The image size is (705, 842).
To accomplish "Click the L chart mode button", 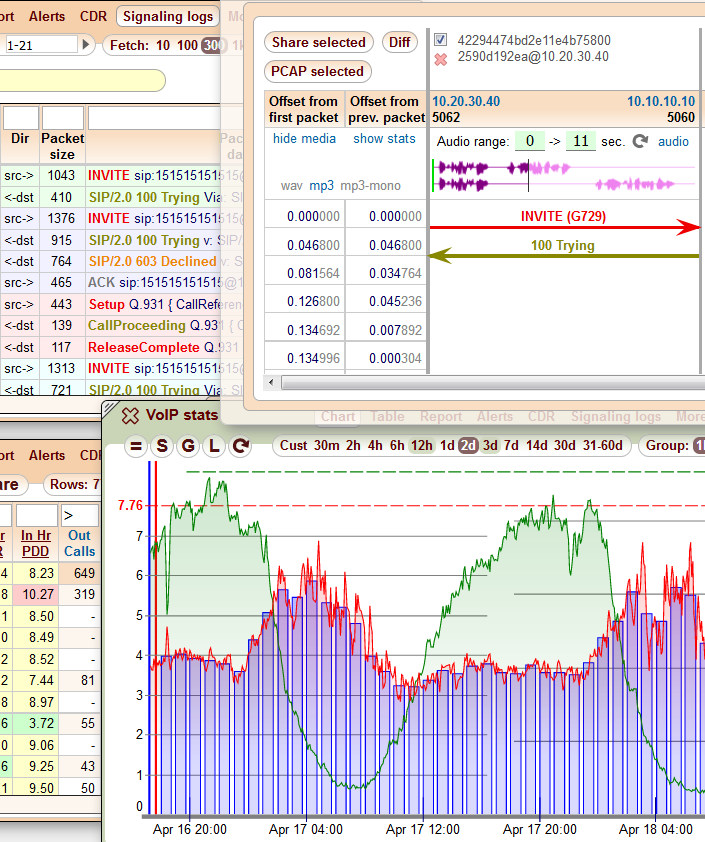I will 214,446.
